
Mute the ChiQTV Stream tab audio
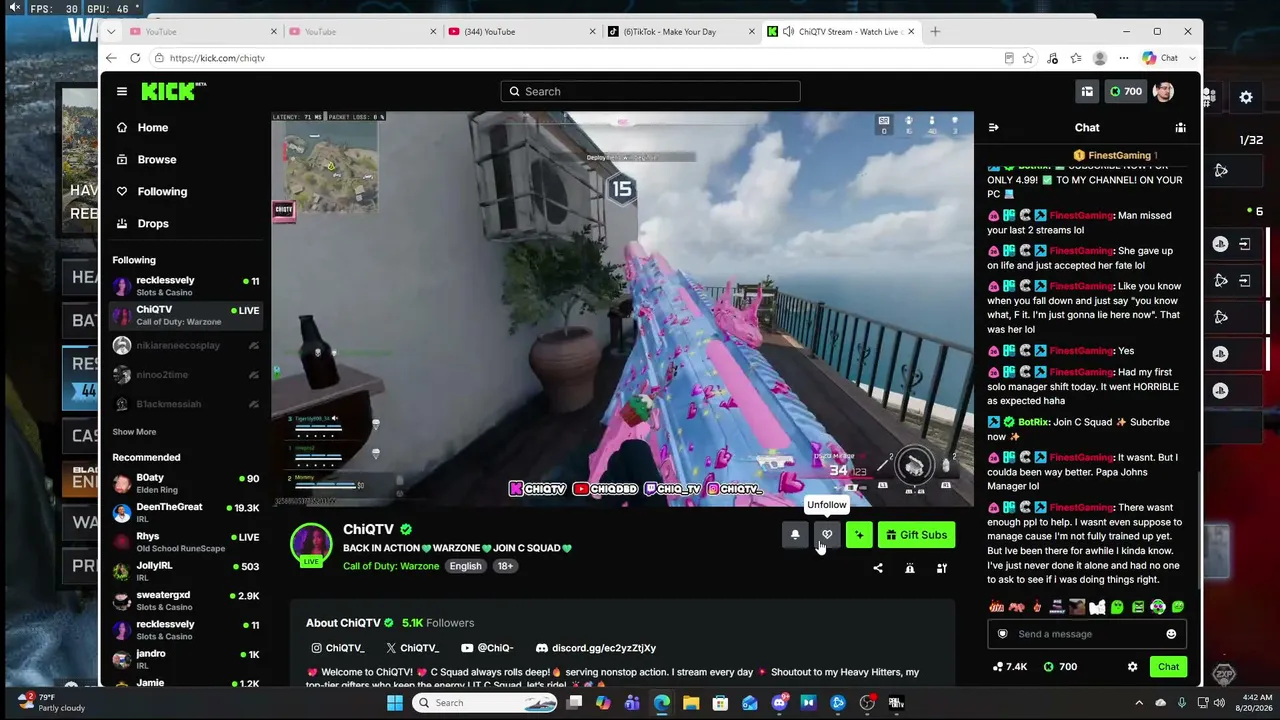coord(789,31)
